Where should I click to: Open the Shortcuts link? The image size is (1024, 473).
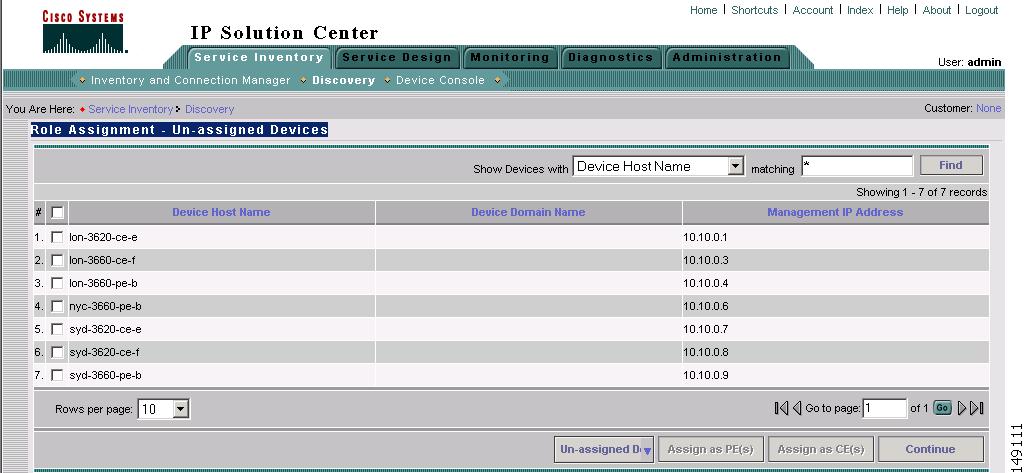click(x=754, y=10)
